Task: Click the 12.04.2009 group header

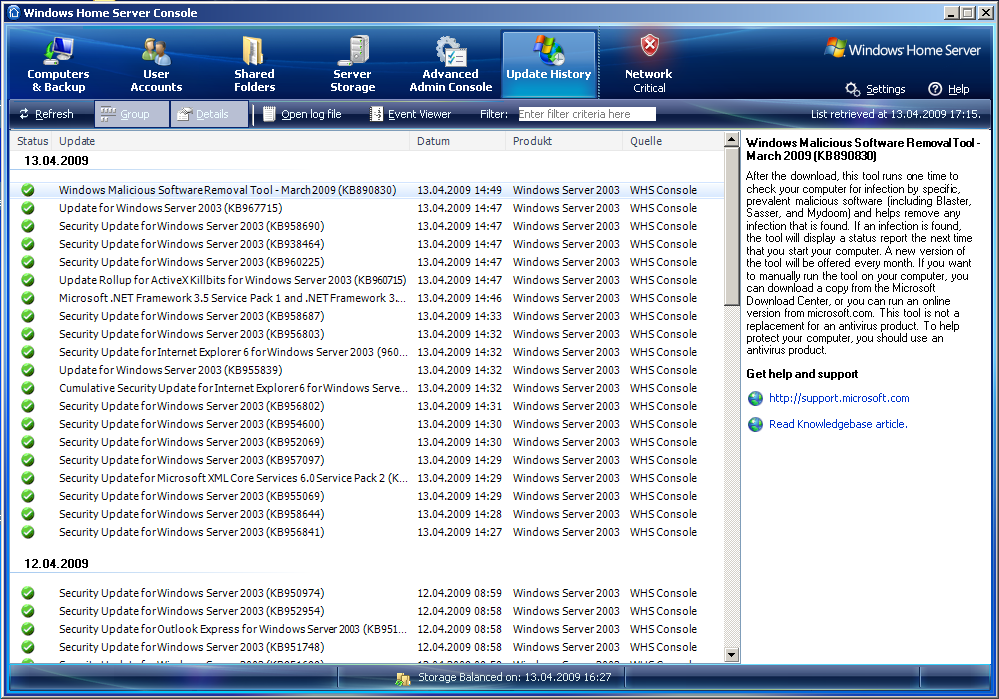Action: (56, 563)
